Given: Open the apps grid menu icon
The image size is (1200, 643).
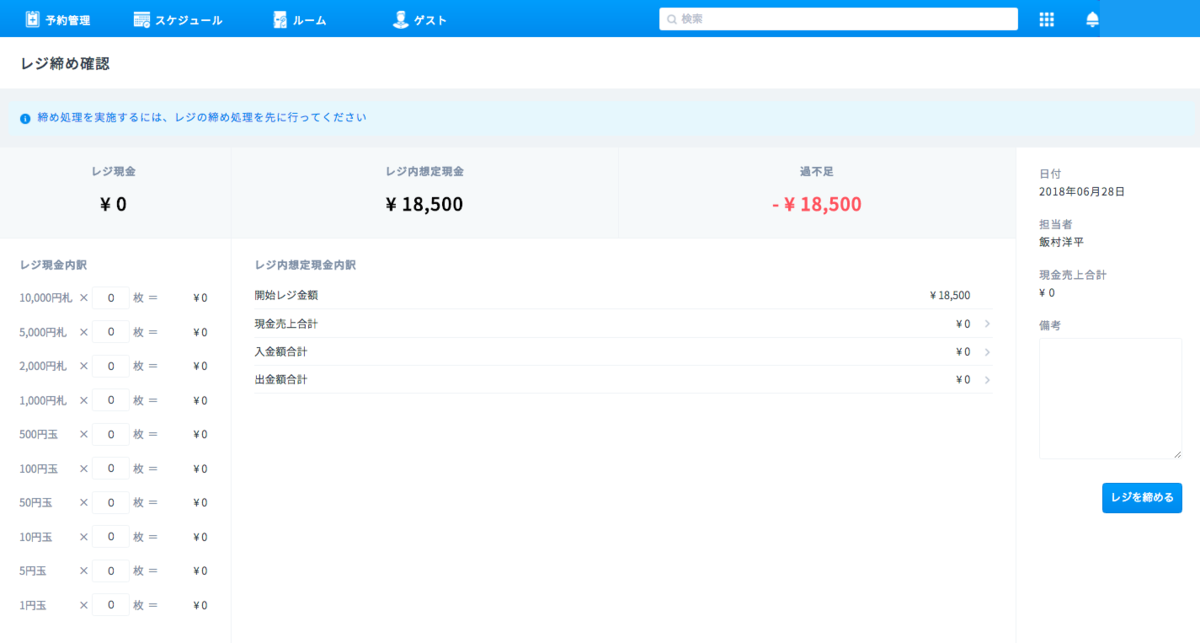Looking at the screenshot, I should point(1047,19).
